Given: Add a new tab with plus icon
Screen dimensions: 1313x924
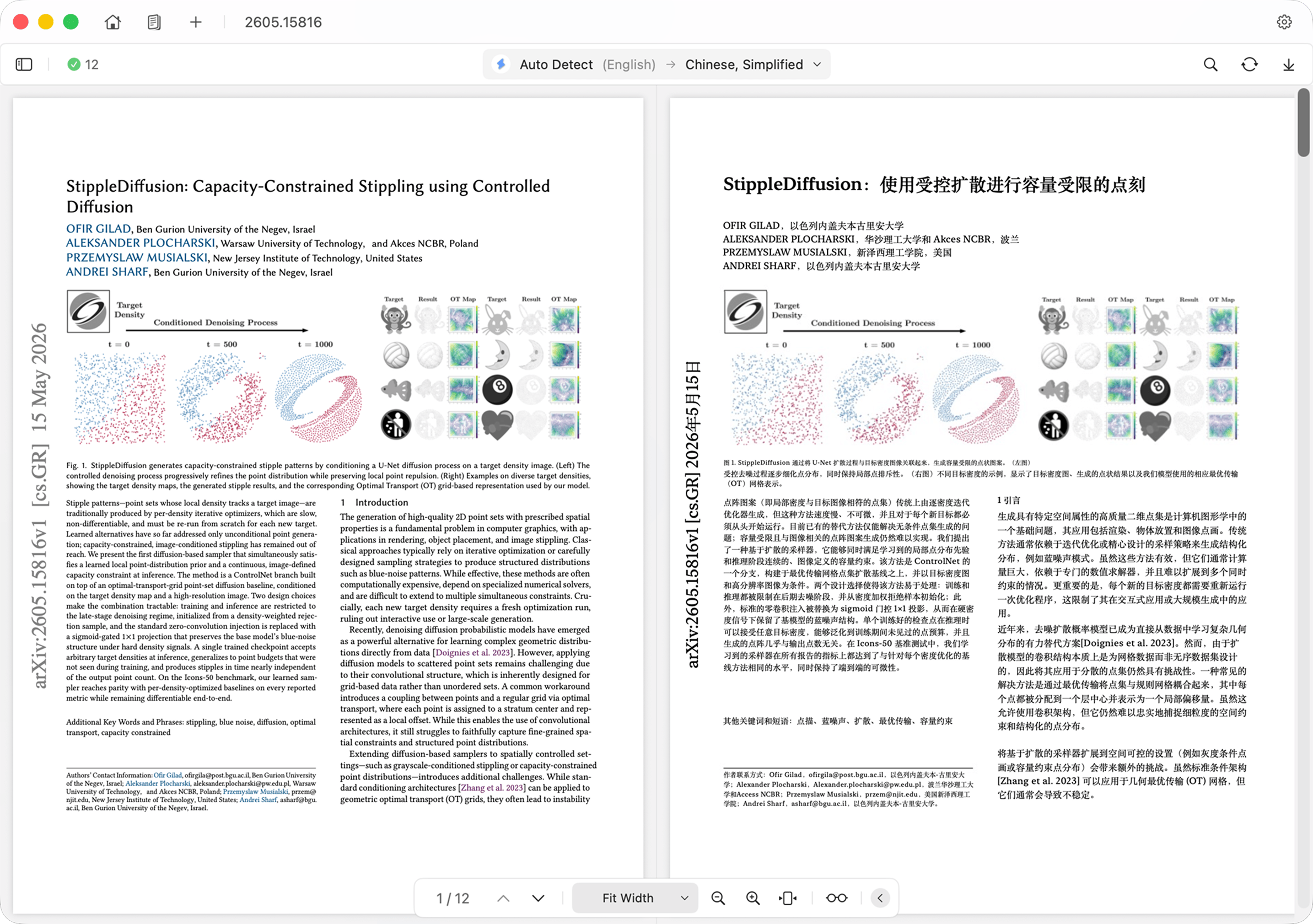Looking at the screenshot, I should (x=196, y=22).
